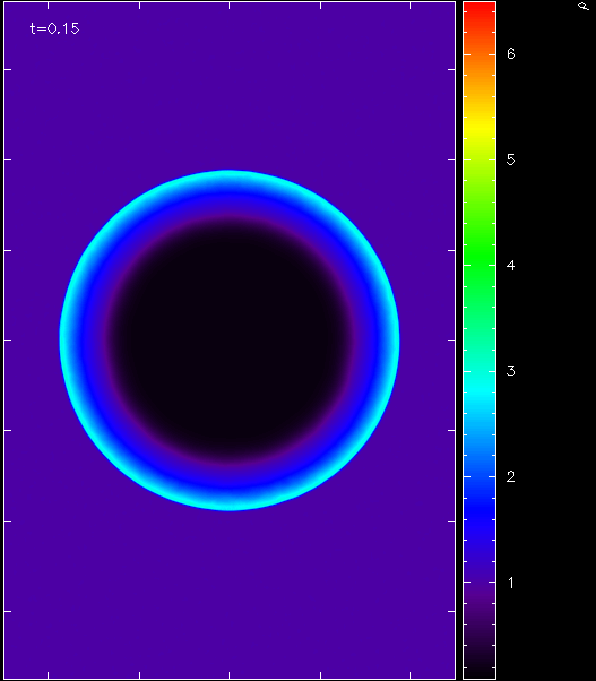Image resolution: width=596 pixels, height=681 pixels.
Task: Select the deep blue band of the colorbar
Action: [480, 519]
